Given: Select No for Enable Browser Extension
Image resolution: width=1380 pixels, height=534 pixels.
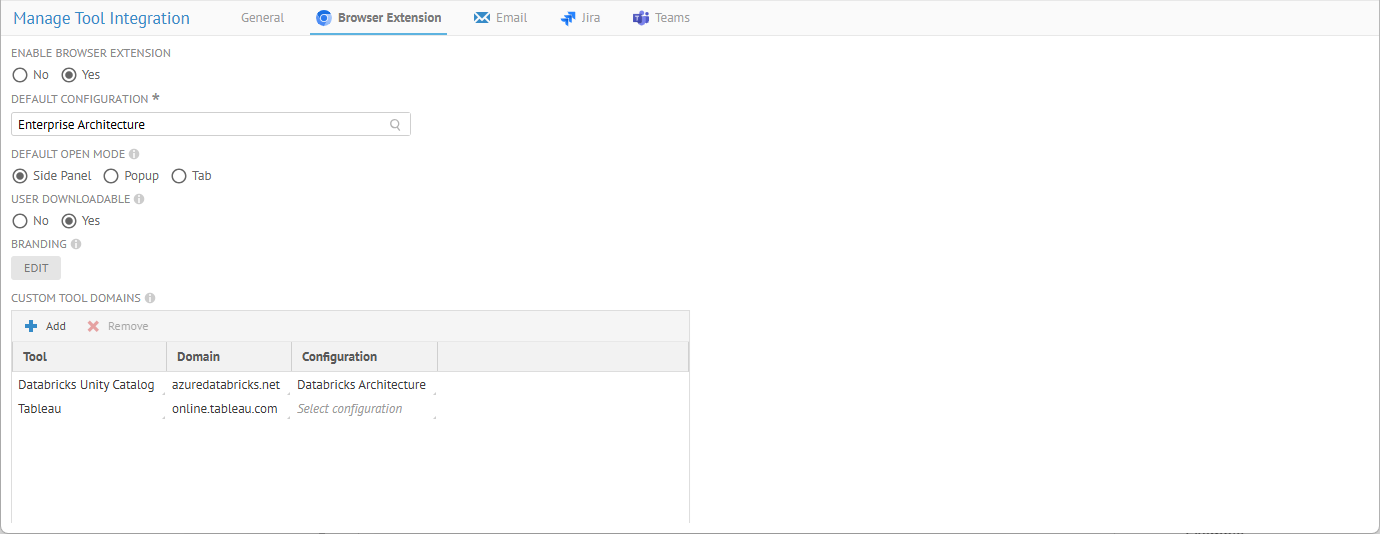Looking at the screenshot, I should [20, 75].
